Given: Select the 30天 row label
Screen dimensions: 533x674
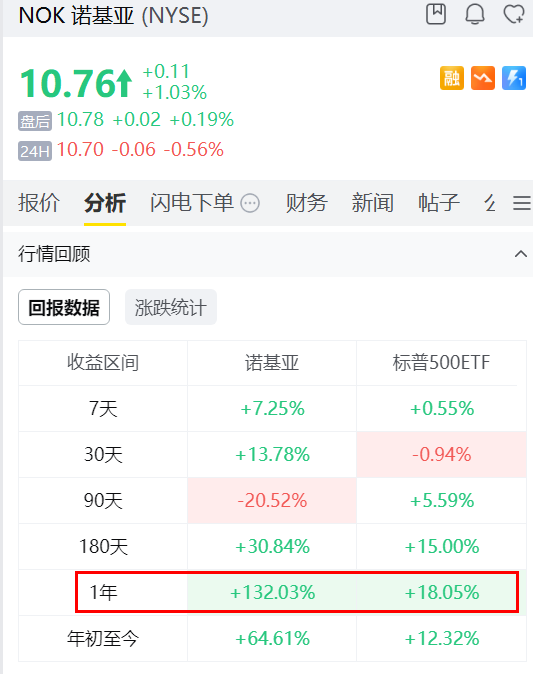Looking at the screenshot, I should pyautogui.click(x=103, y=454).
